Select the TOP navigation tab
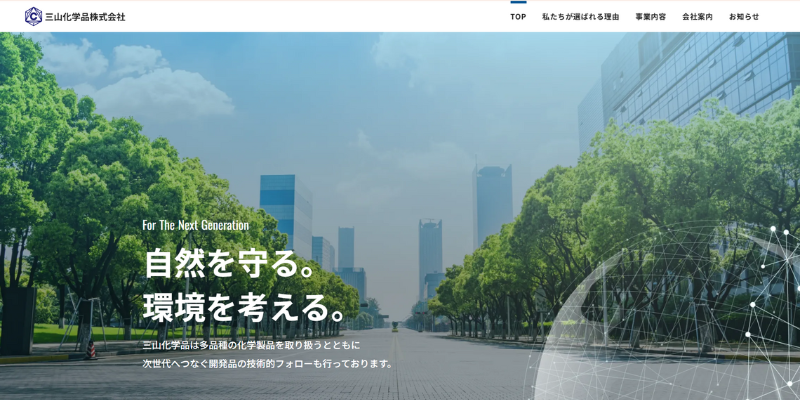The width and height of the screenshot is (800, 400). pyautogui.click(x=518, y=17)
